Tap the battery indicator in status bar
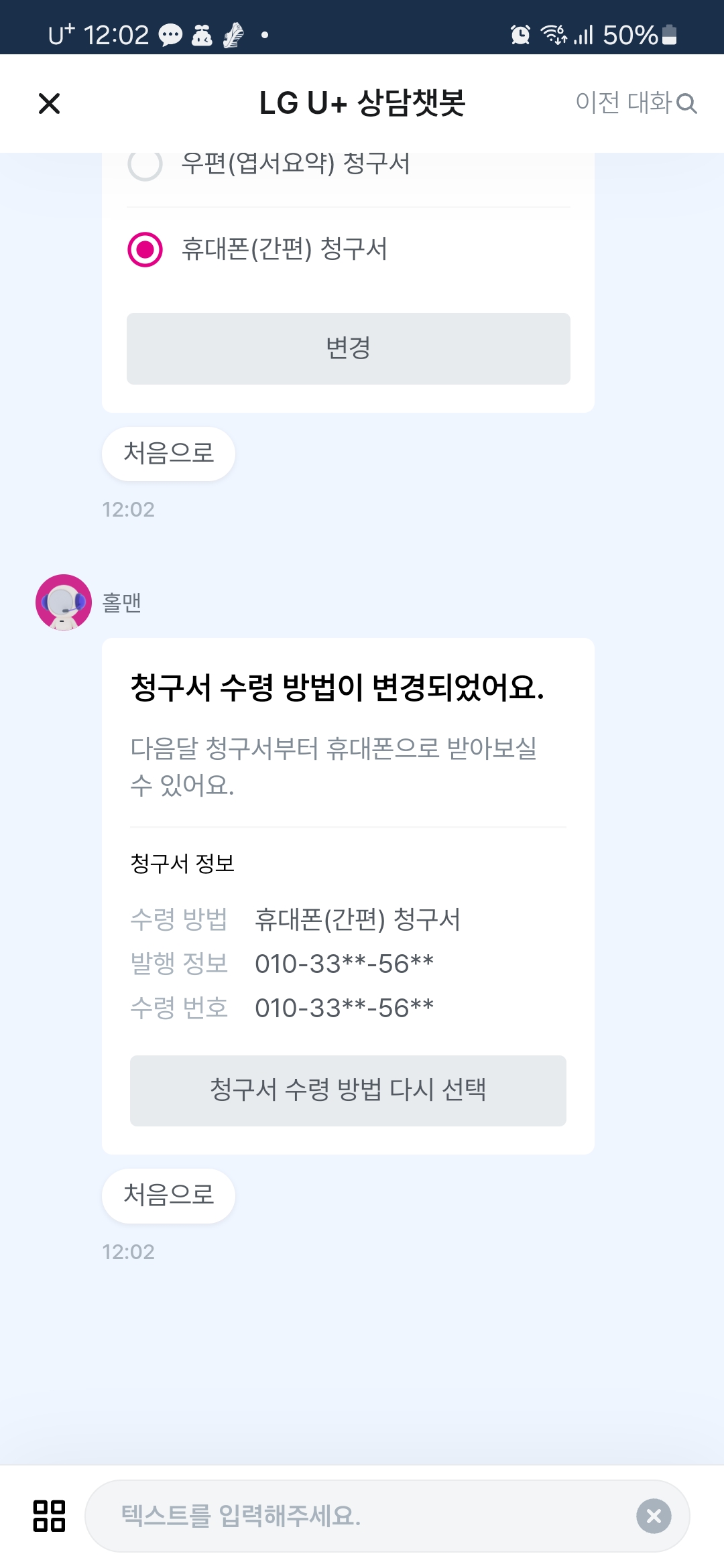 pyautogui.click(x=669, y=35)
